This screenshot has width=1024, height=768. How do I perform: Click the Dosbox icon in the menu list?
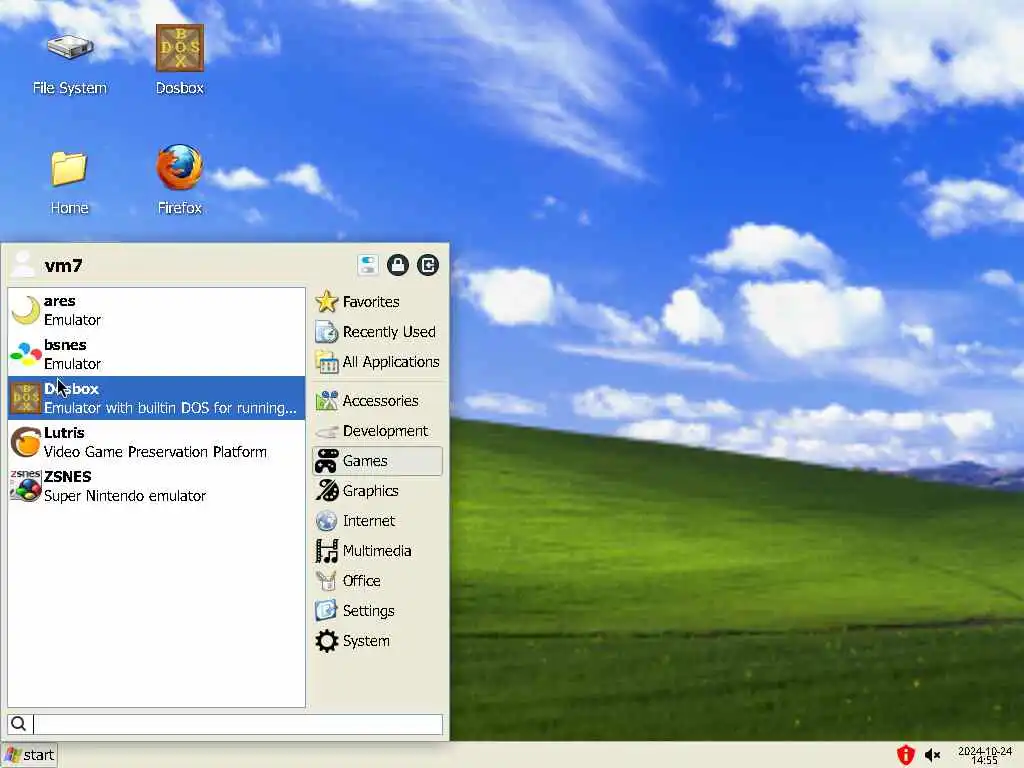point(26,398)
